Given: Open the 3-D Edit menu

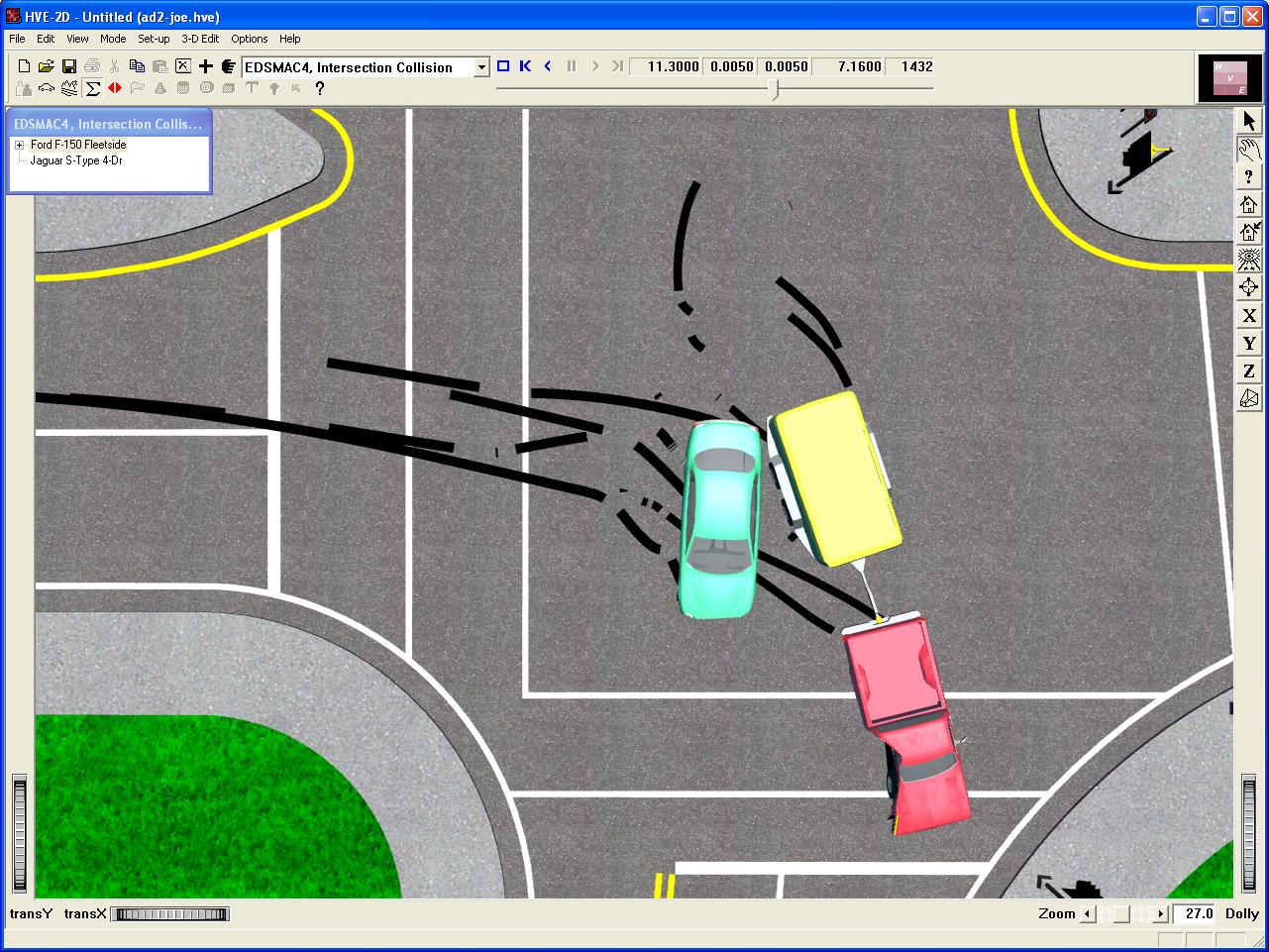Looking at the screenshot, I should click(x=200, y=39).
